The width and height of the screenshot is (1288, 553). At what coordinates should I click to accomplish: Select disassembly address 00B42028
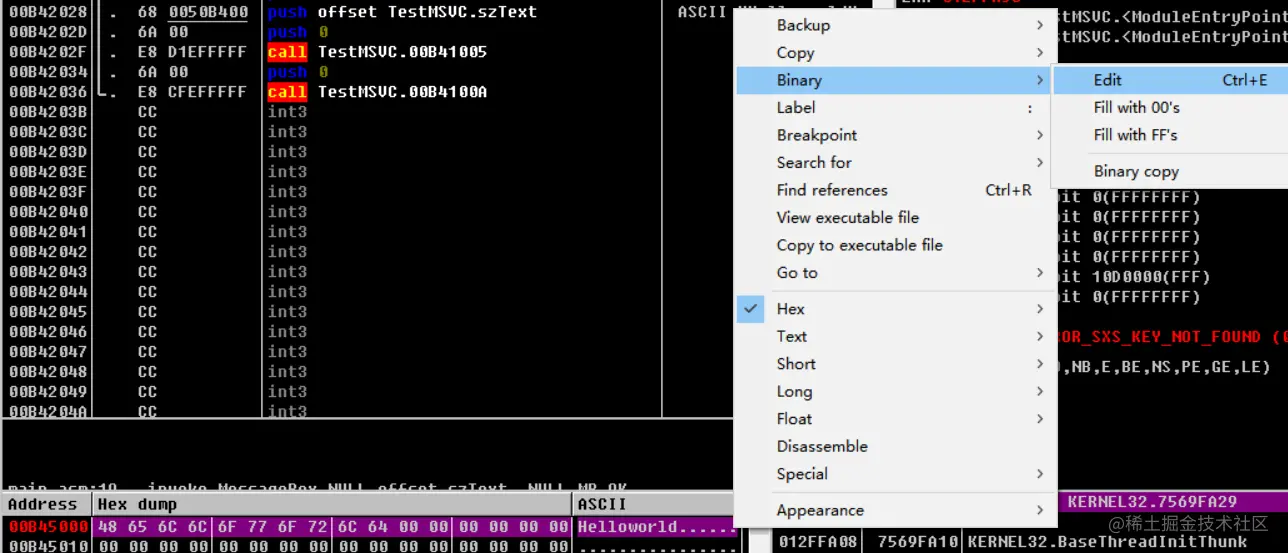48,12
